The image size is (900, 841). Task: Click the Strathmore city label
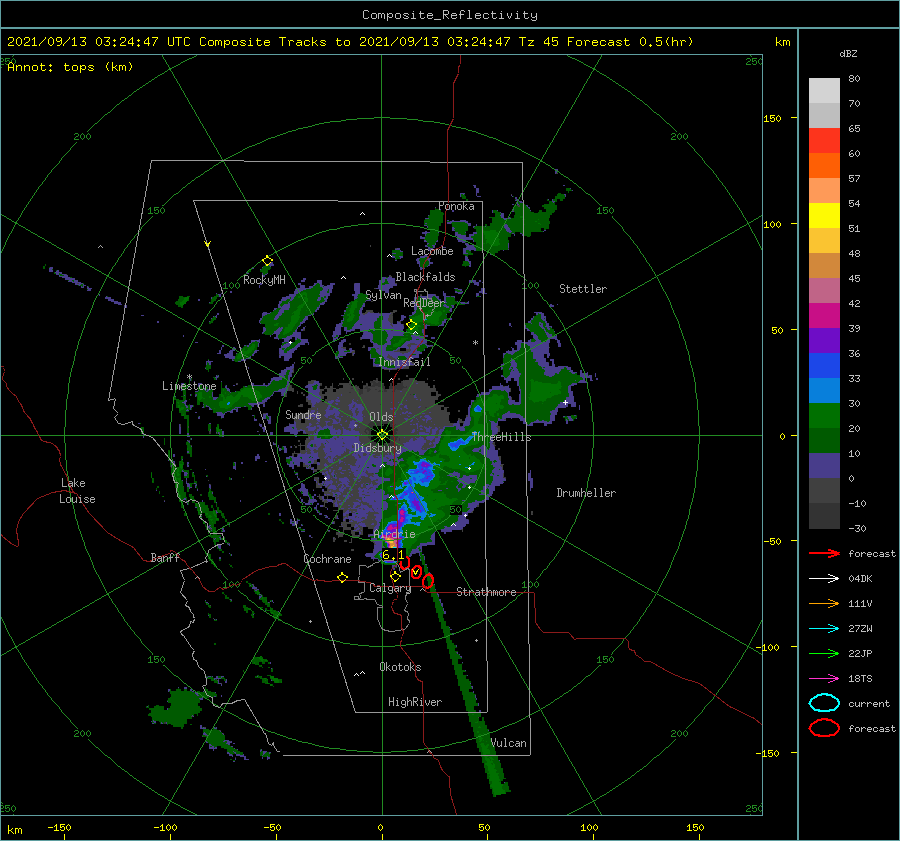click(x=486, y=592)
